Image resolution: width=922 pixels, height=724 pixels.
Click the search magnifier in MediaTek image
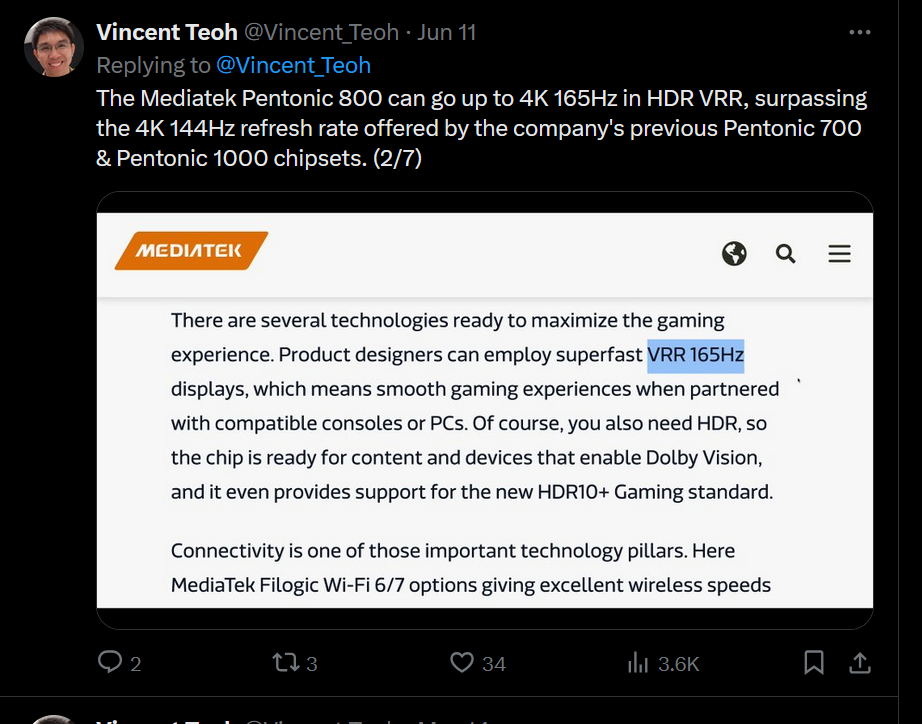click(786, 253)
